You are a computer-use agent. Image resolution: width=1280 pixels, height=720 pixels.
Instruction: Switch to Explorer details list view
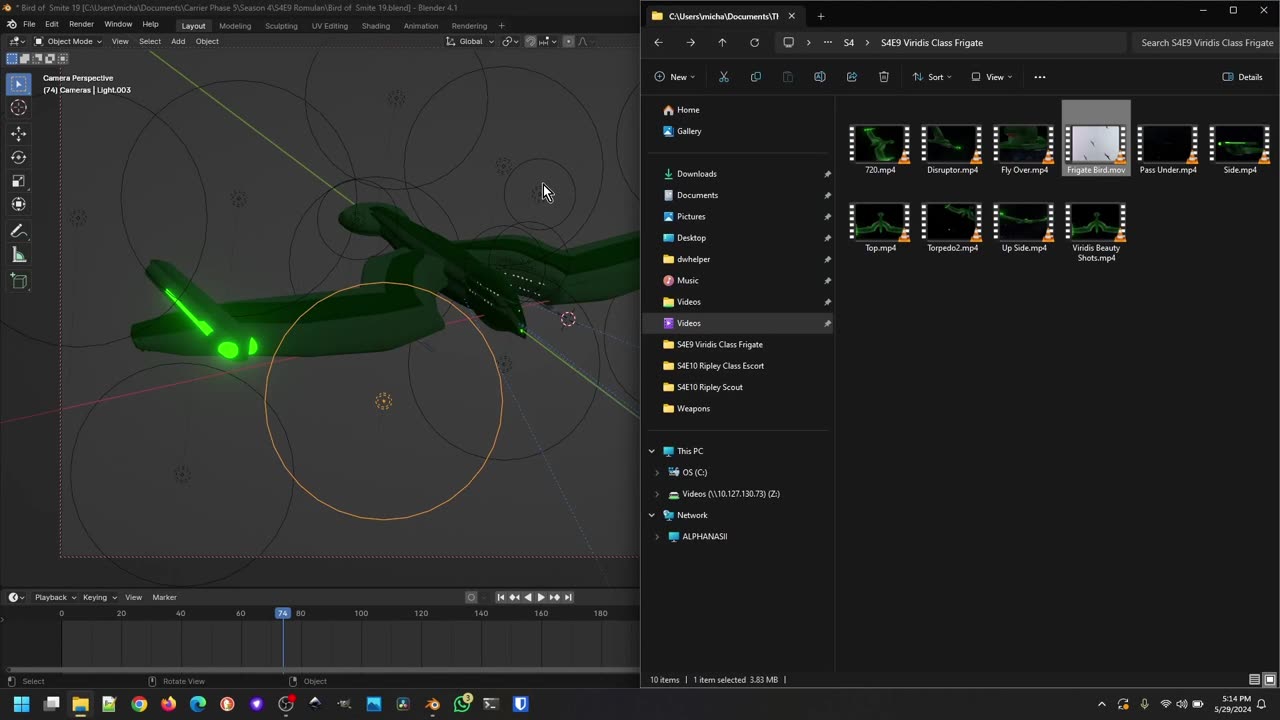[1255, 680]
